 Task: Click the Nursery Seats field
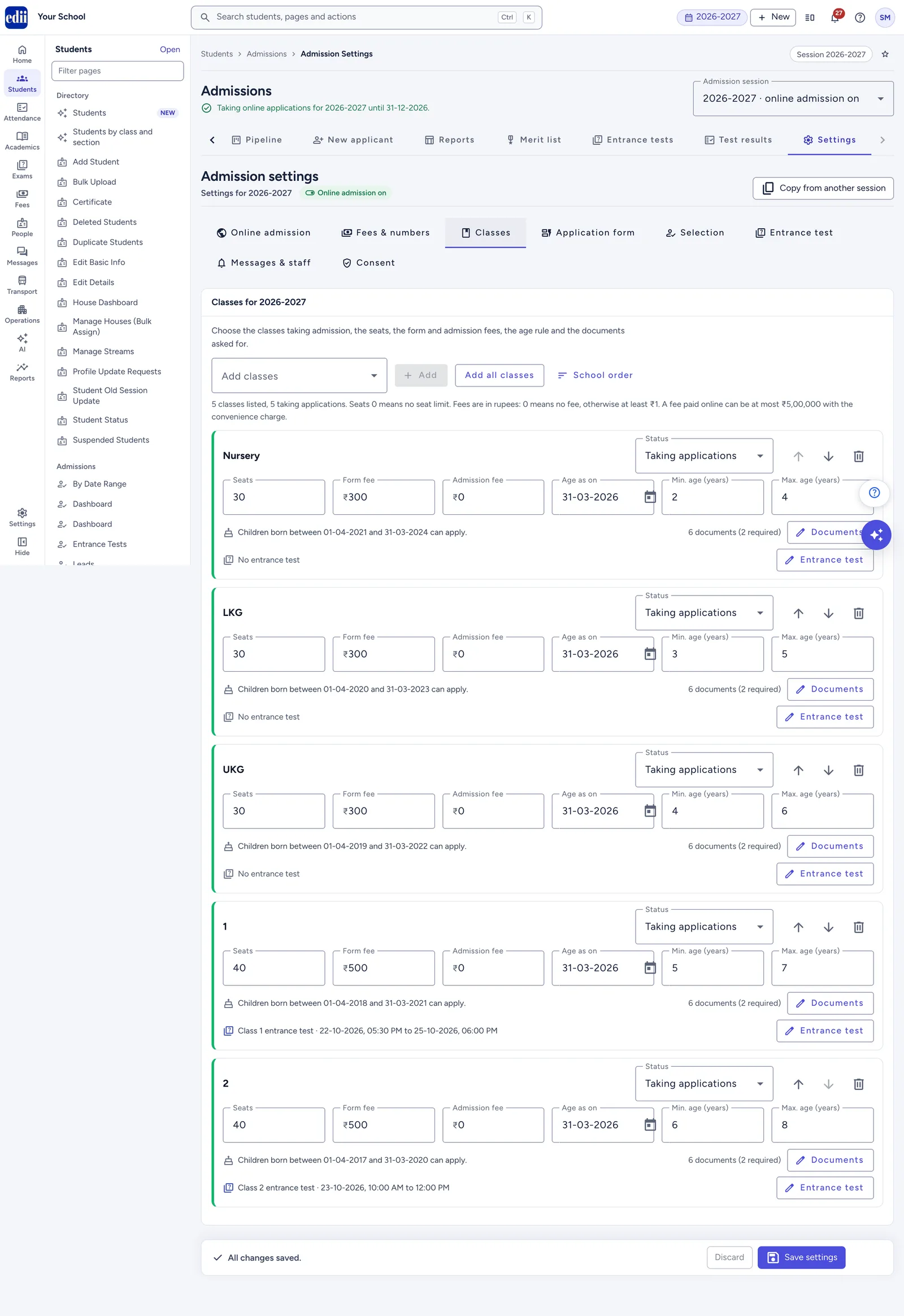coord(273,497)
